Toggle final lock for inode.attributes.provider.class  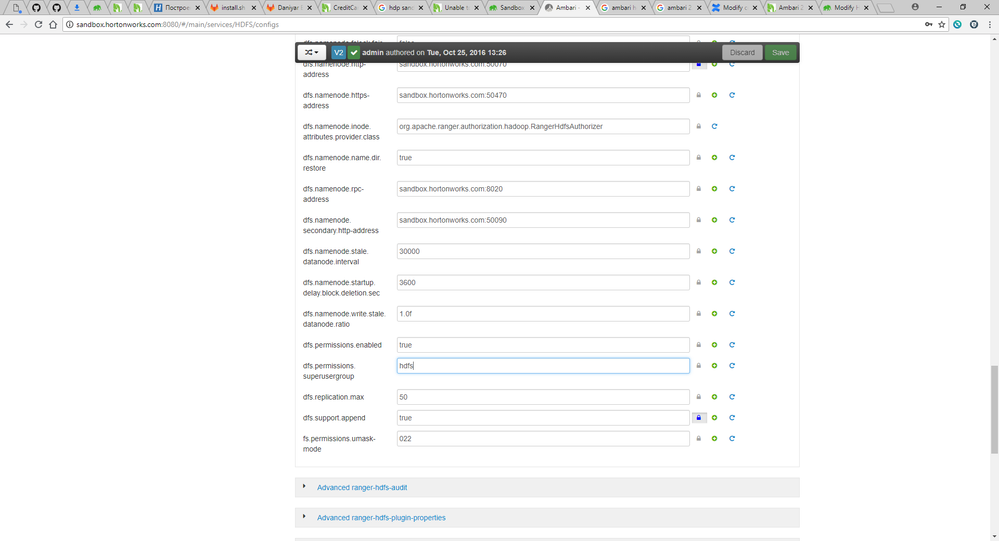698,126
